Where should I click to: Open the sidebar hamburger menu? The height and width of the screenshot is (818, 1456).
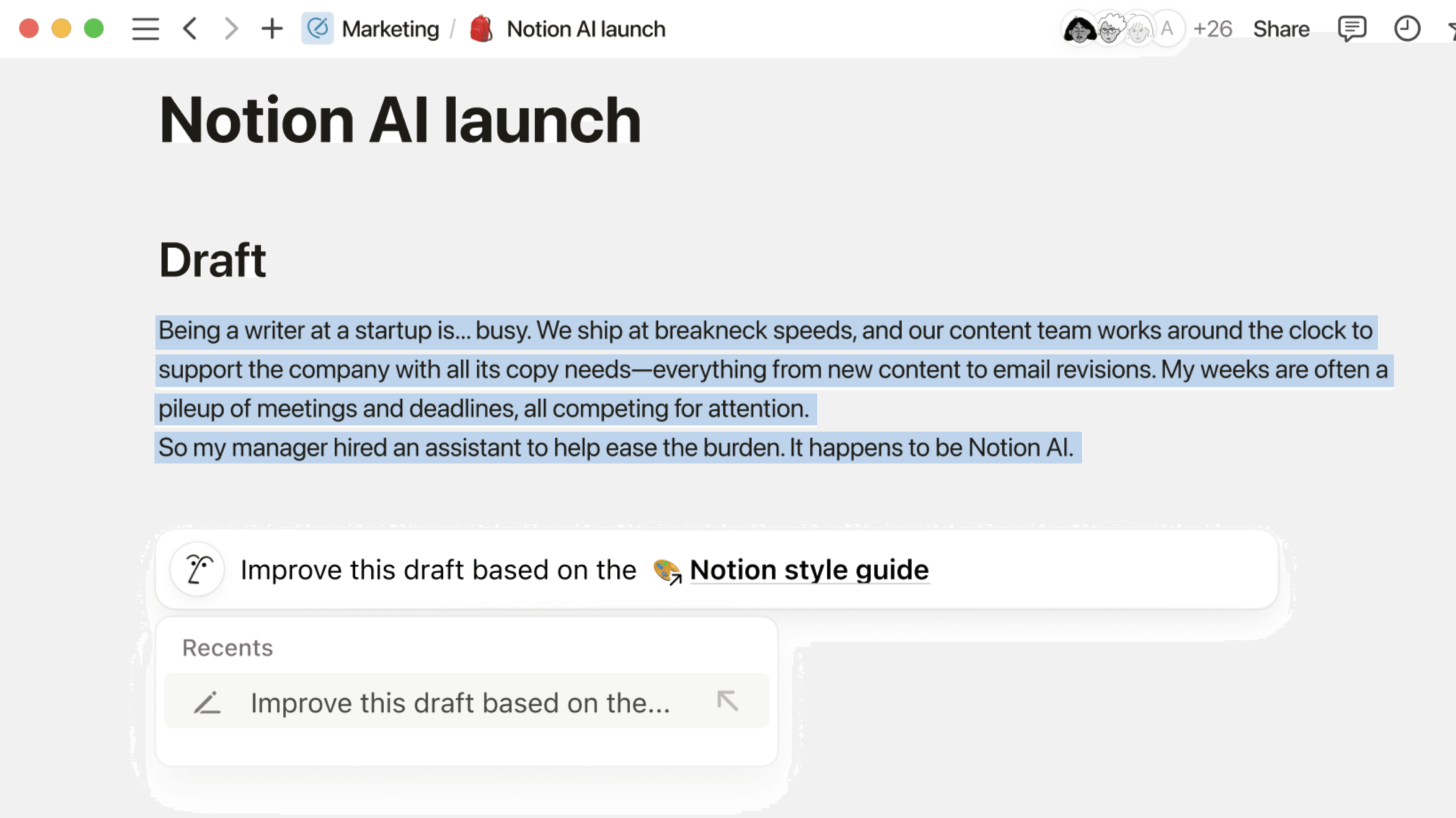pos(145,29)
